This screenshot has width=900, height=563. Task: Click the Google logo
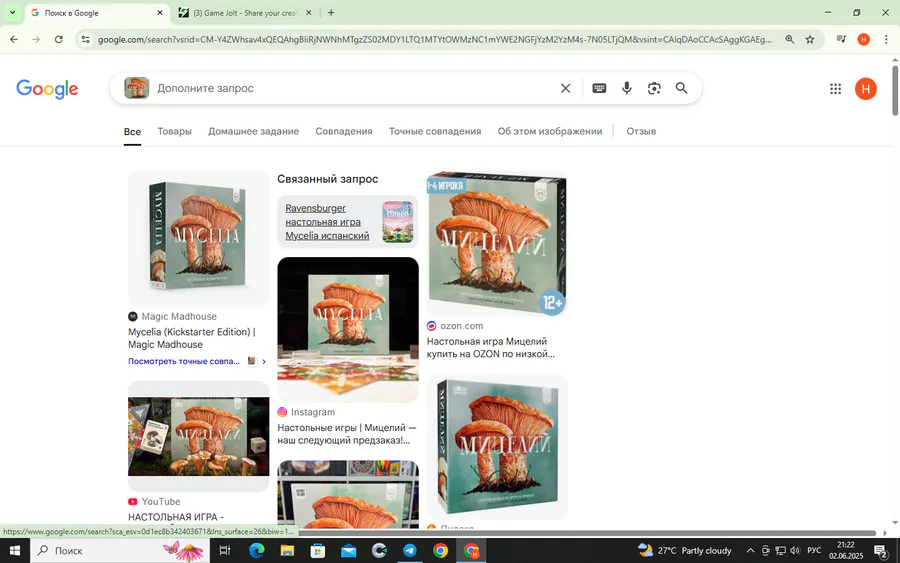click(47, 89)
